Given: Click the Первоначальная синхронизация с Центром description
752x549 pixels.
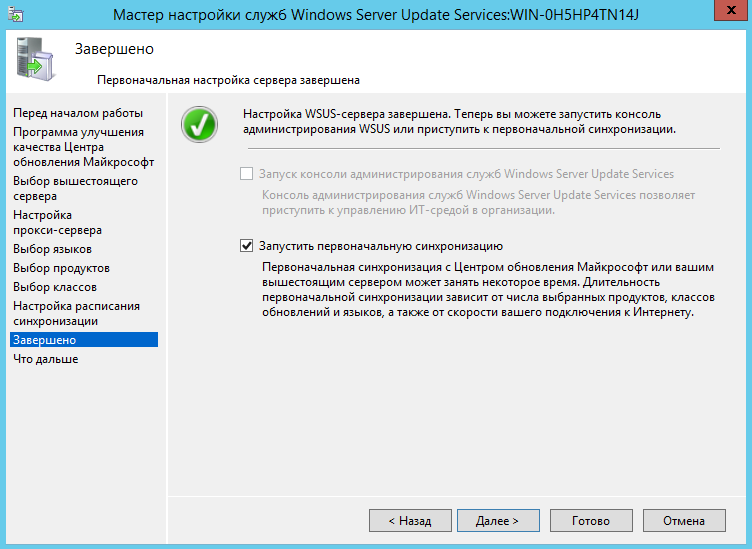Looking at the screenshot, I should pos(488,290).
